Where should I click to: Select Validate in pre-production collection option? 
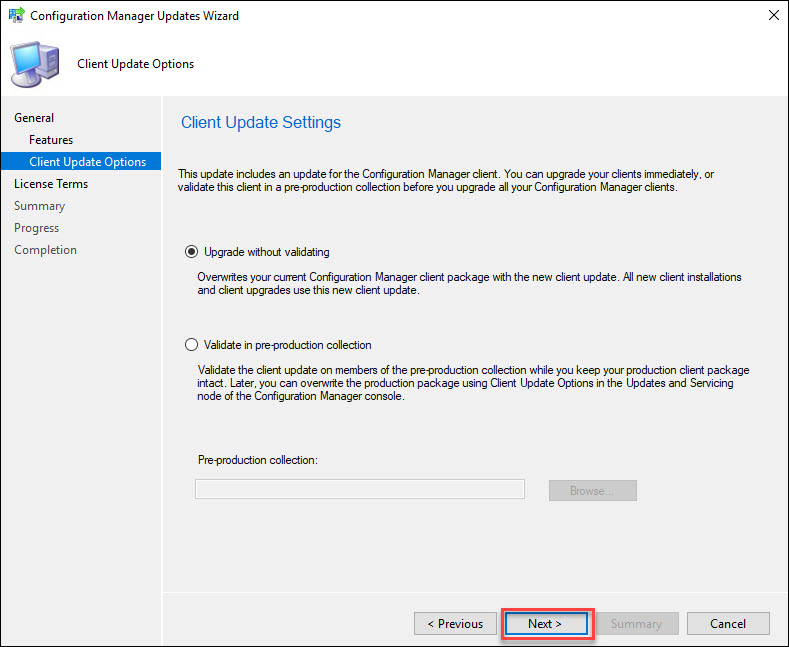click(x=191, y=345)
